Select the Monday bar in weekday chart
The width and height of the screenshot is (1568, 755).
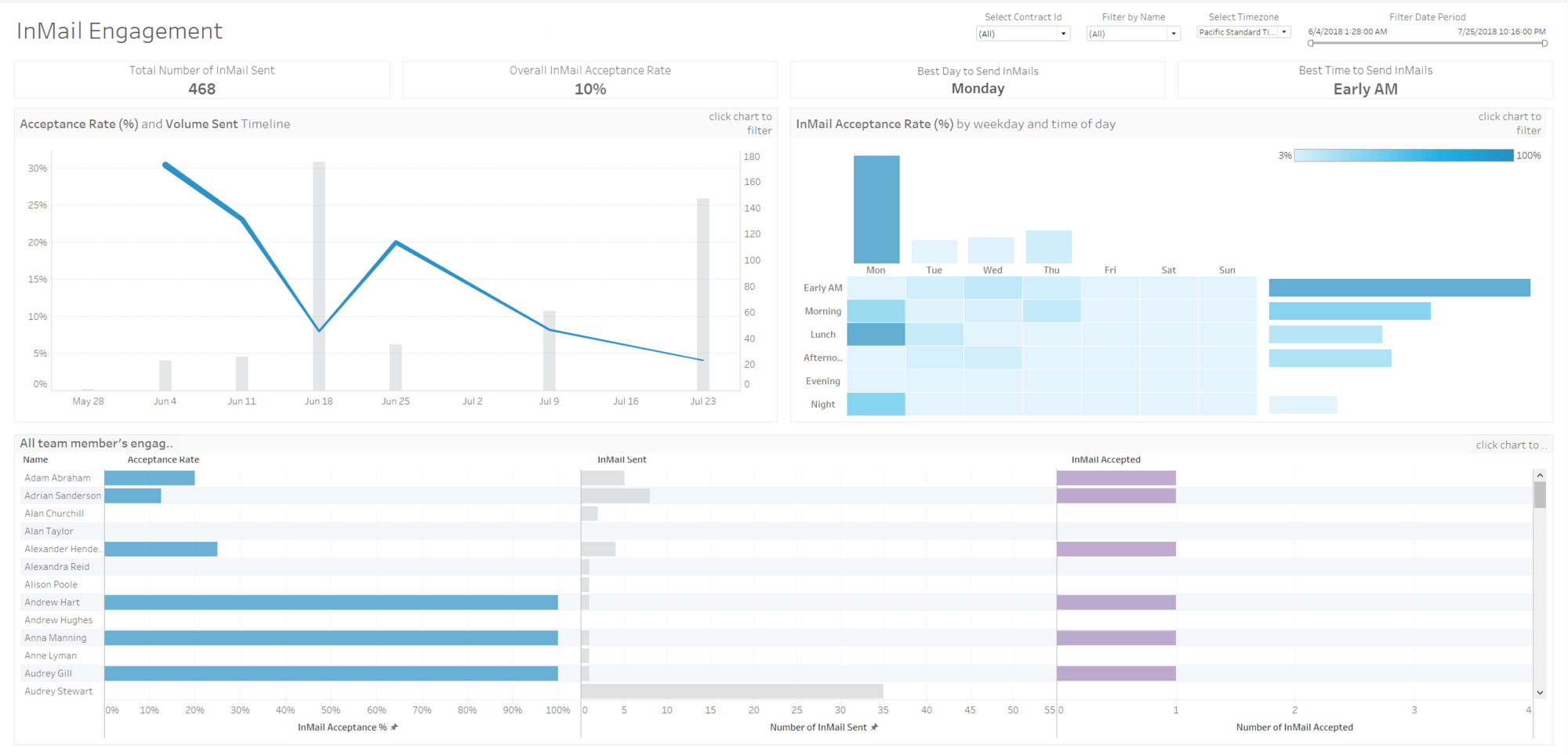point(877,209)
